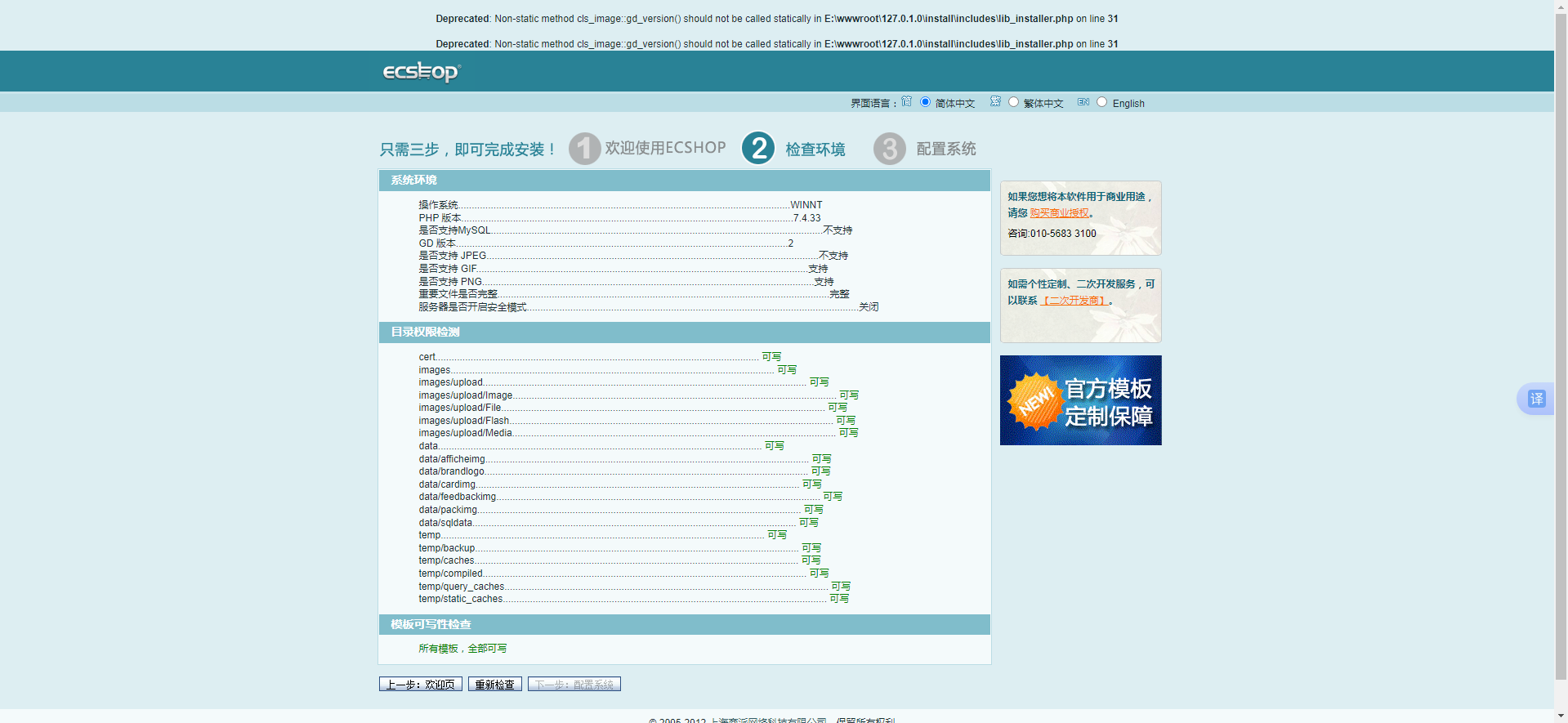Open 购买商业授权 link
This screenshot has height=723, width=1568.
click(1059, 212)
